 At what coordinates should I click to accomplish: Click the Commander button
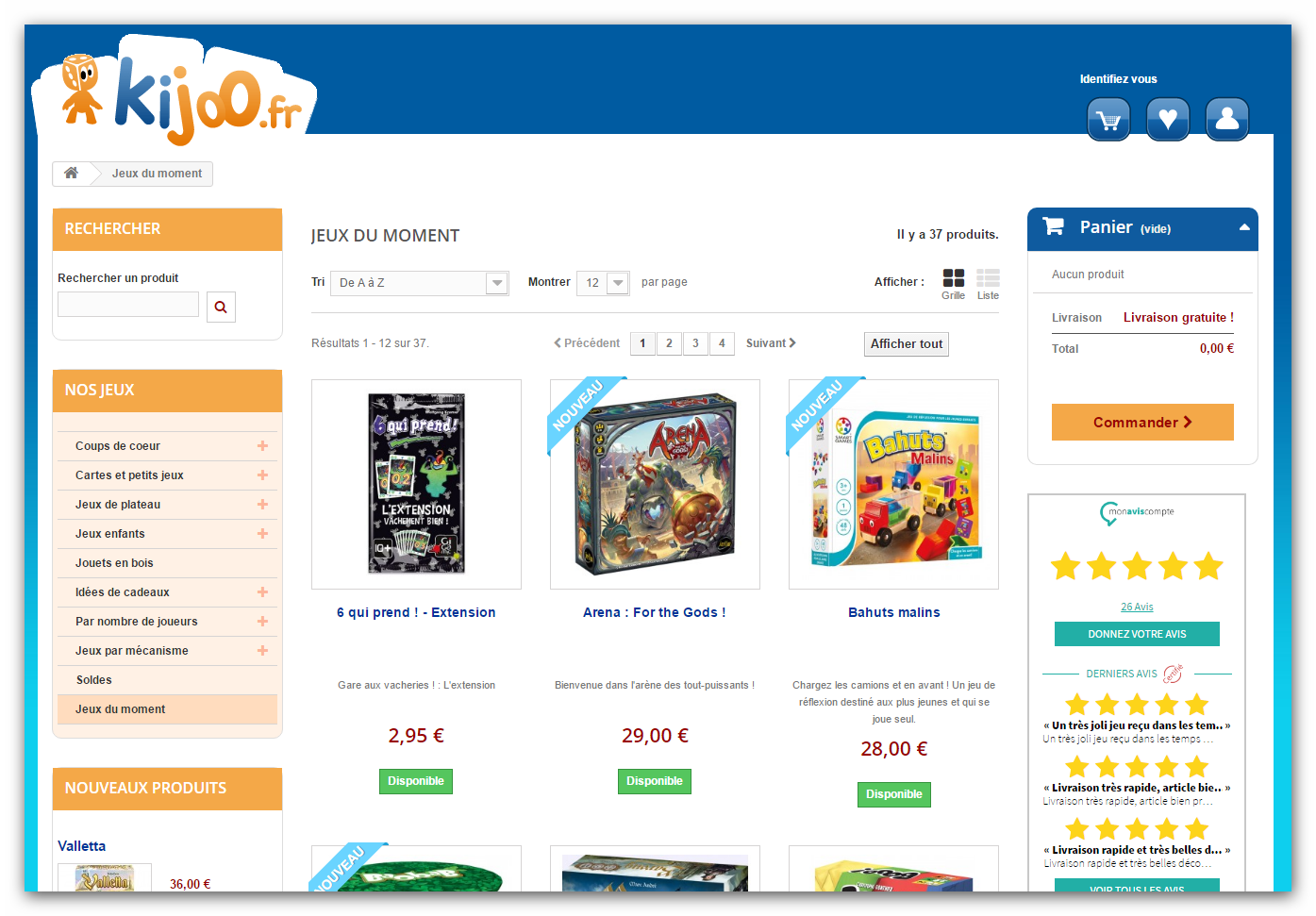point(1142,423)
